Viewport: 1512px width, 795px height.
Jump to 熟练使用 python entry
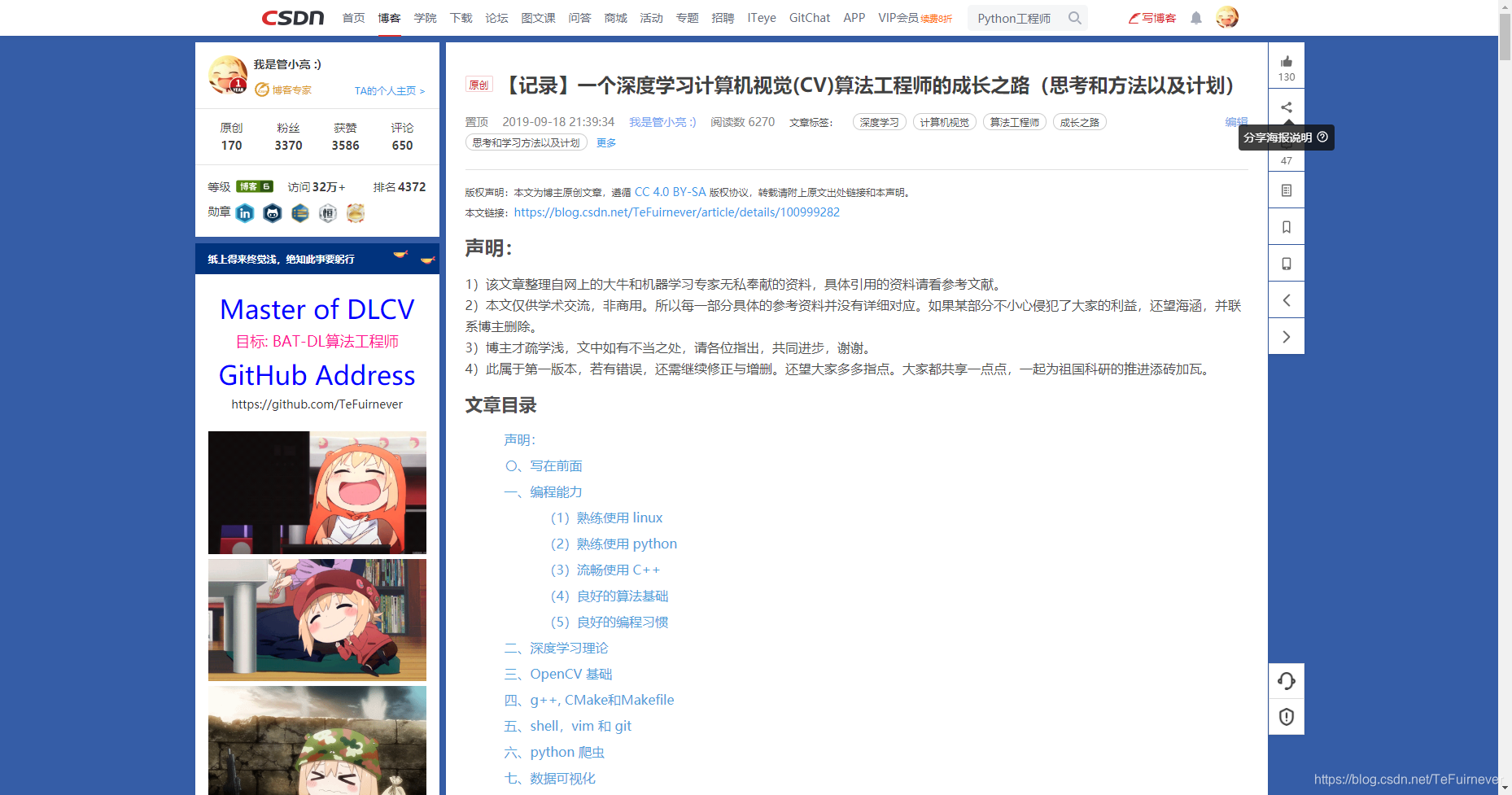pyautogui.click(x=614, y=544)
